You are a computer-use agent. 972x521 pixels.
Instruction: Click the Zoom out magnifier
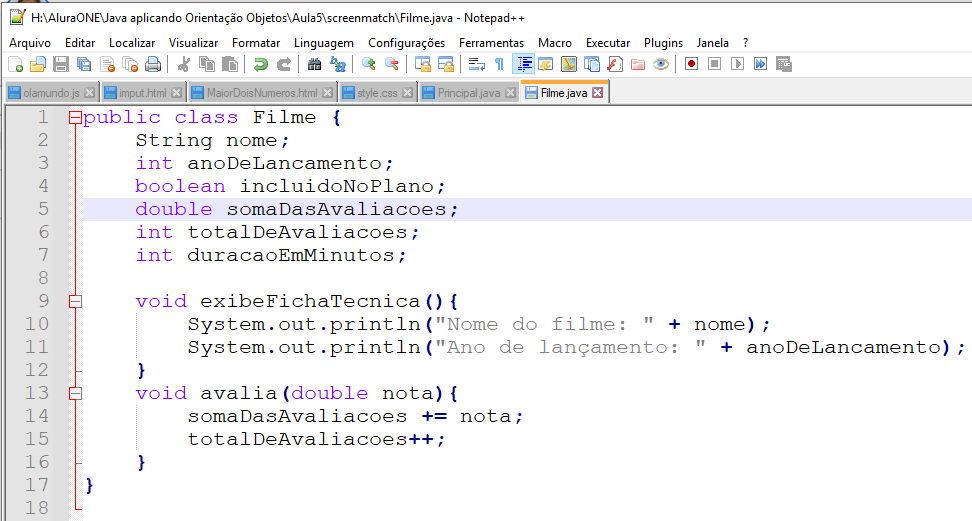(x=391, y=64)
